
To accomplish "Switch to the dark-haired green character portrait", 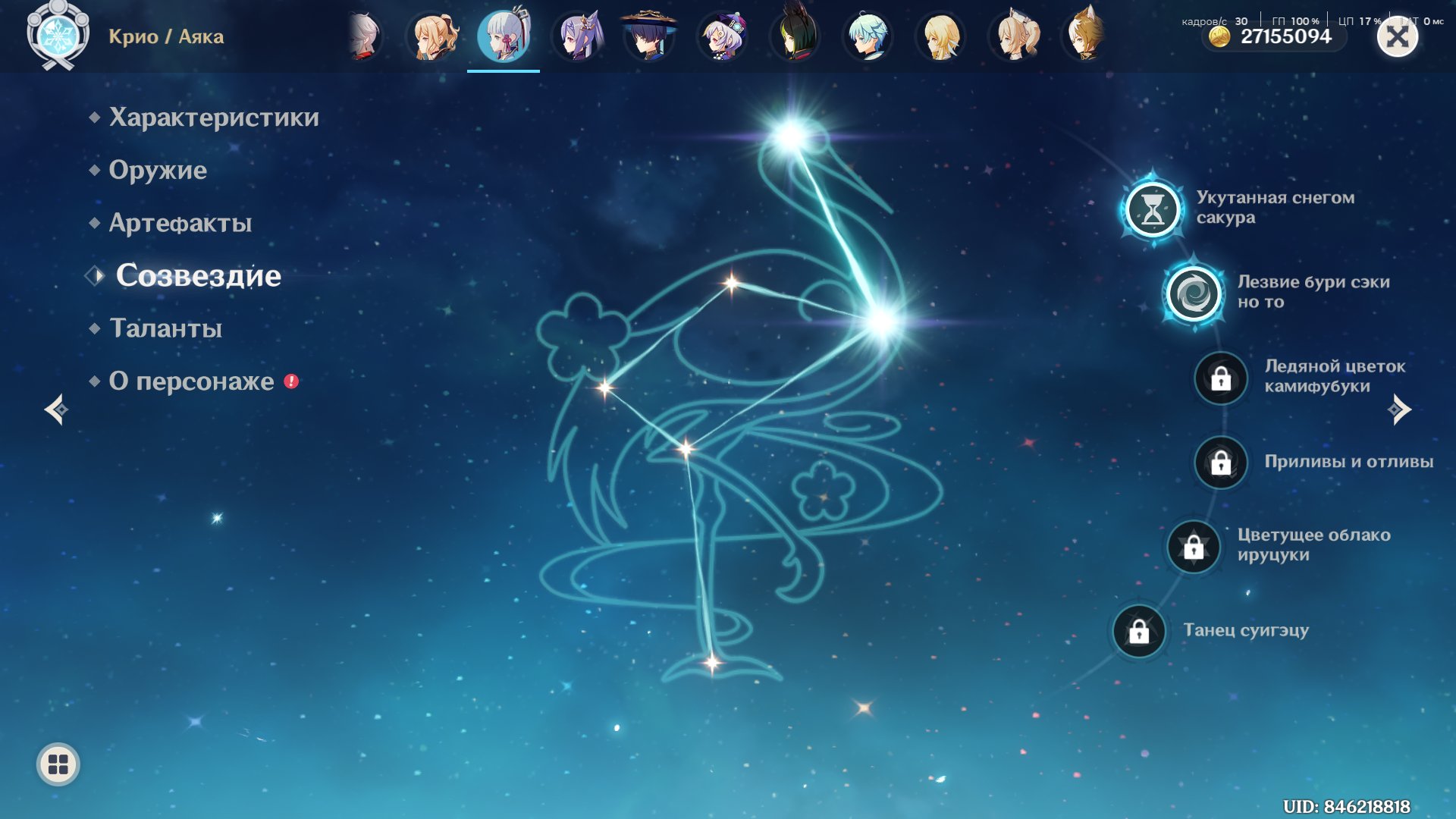I will (x=795, y=36).
